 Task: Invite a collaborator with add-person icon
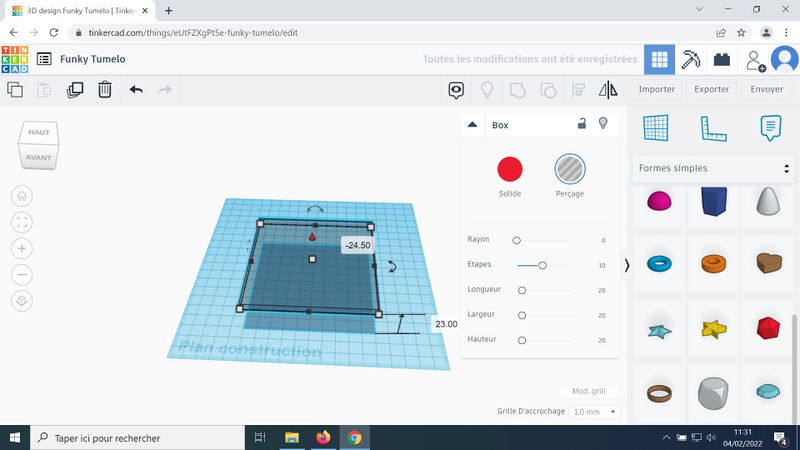click(x=755, y=60)
